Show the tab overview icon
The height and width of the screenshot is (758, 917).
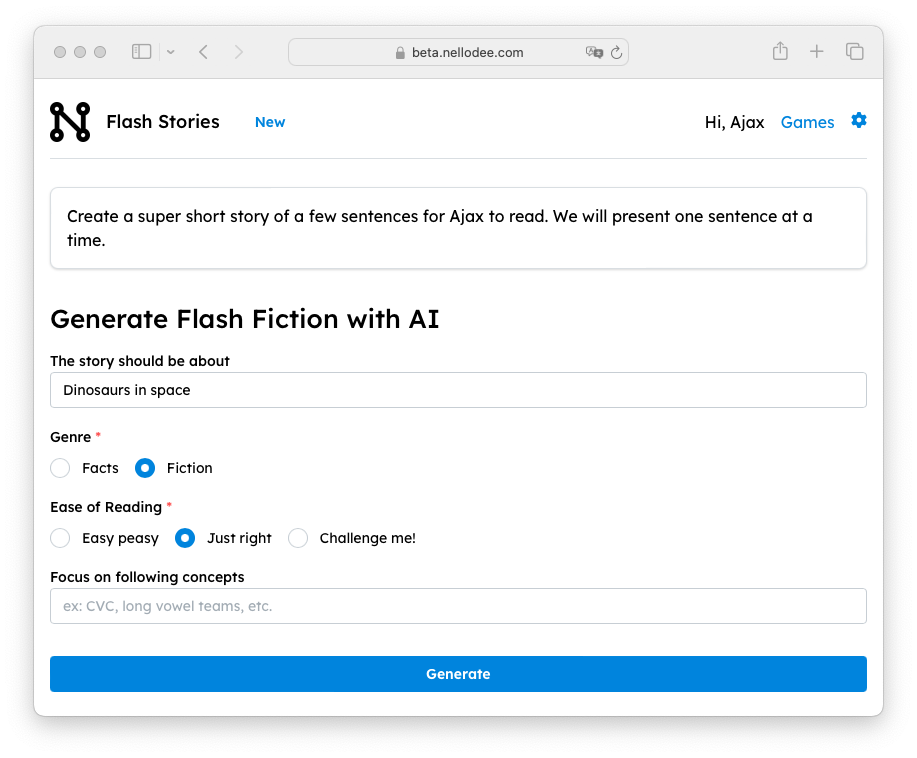[854, 52]
